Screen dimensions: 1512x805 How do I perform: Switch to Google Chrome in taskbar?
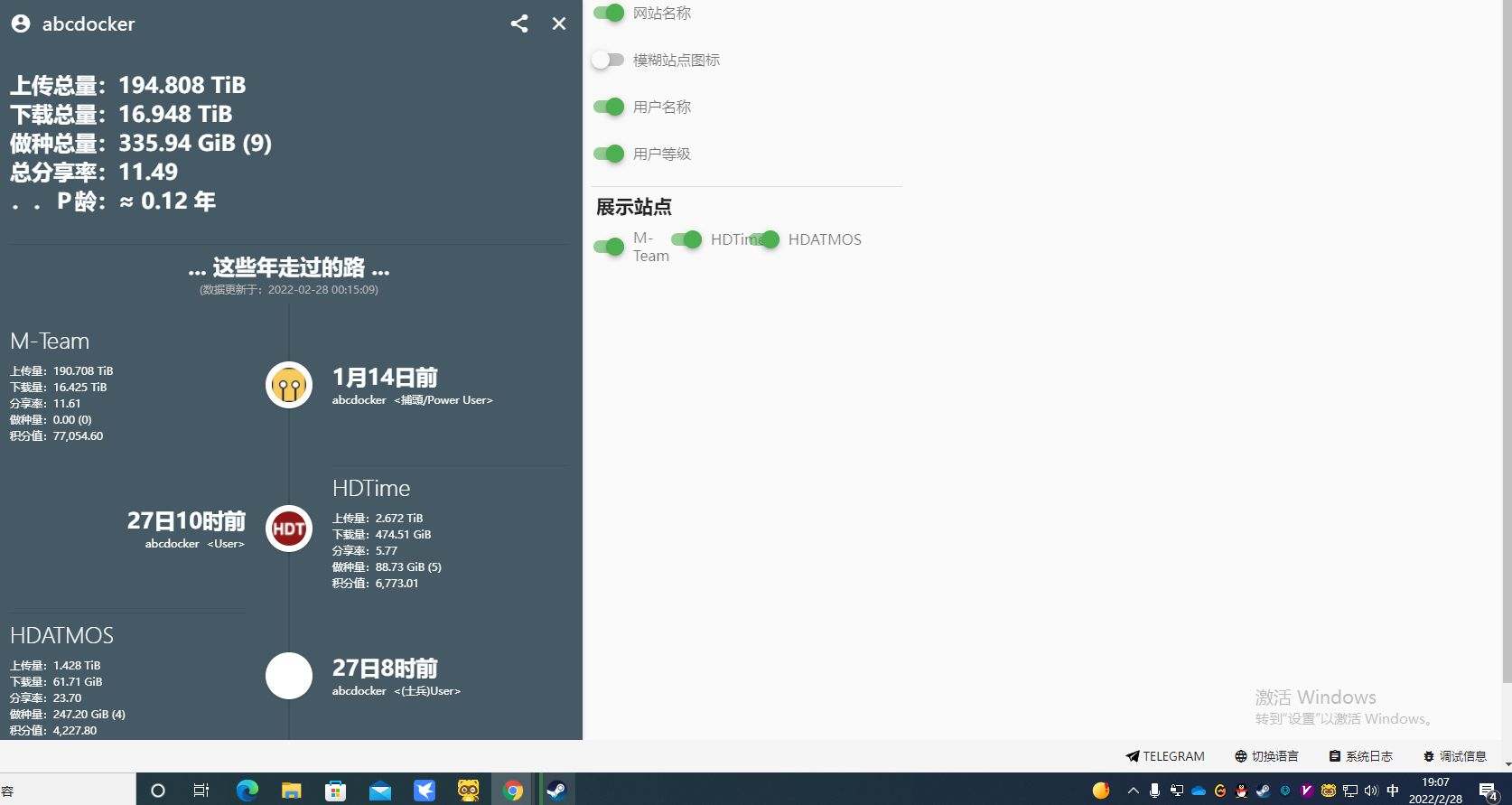(513, 791)
